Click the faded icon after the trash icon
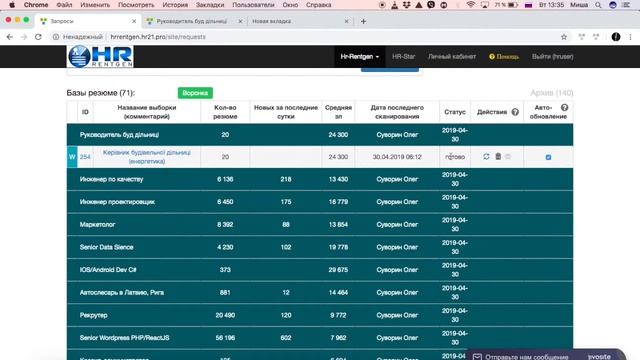640x360 pixels. click(x=508, y=156)
